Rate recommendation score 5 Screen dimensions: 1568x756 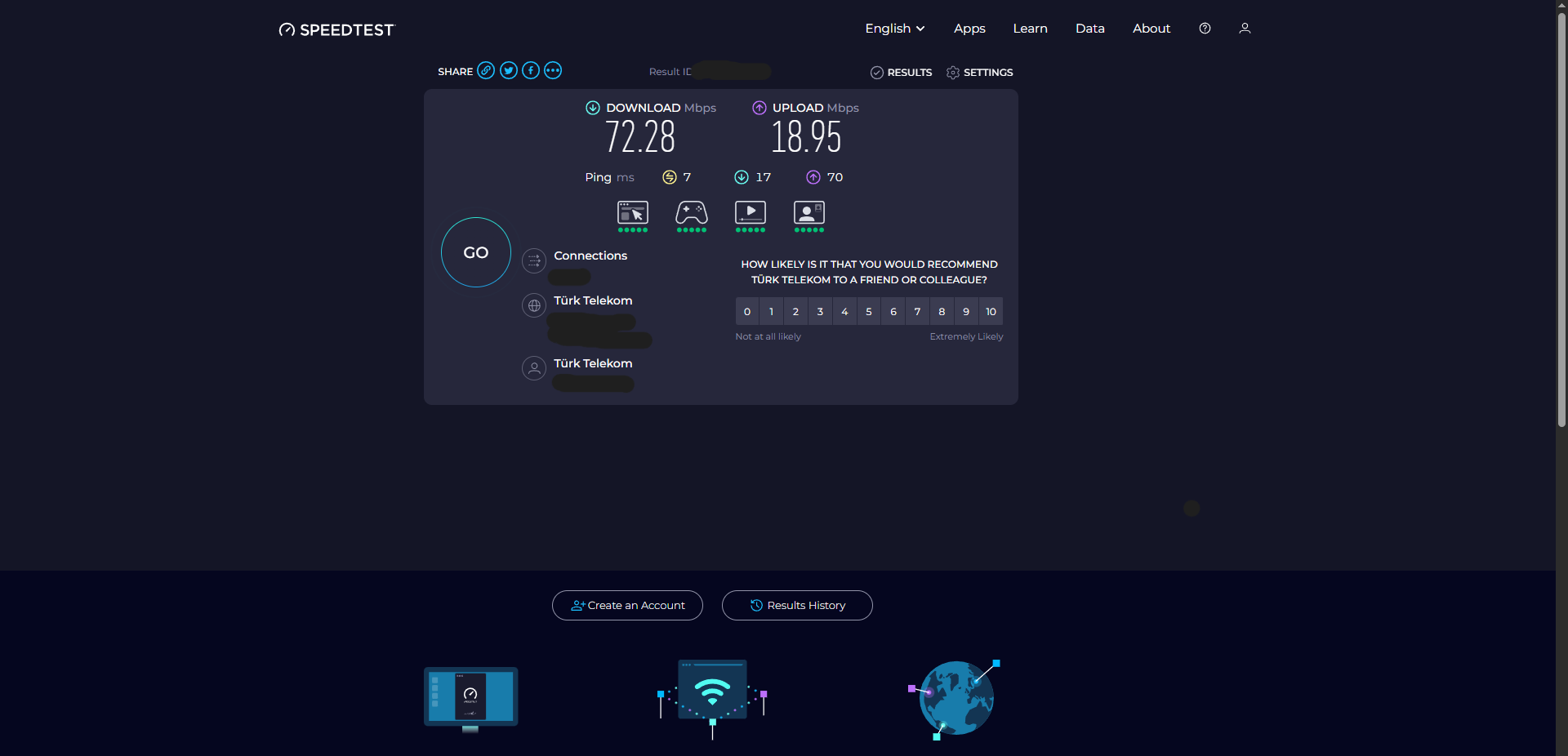(x=869, y=311)
